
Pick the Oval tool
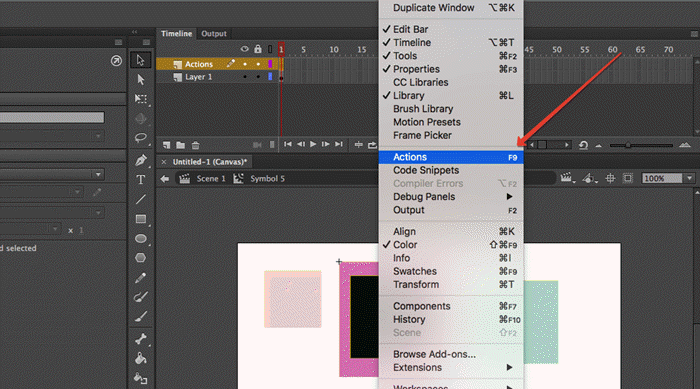coord(141,238)
